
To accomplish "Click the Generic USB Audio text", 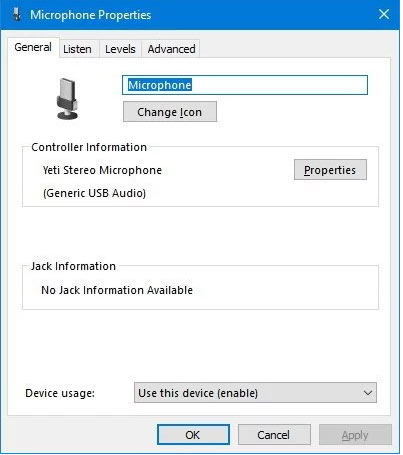I will [x=94, y=193].
